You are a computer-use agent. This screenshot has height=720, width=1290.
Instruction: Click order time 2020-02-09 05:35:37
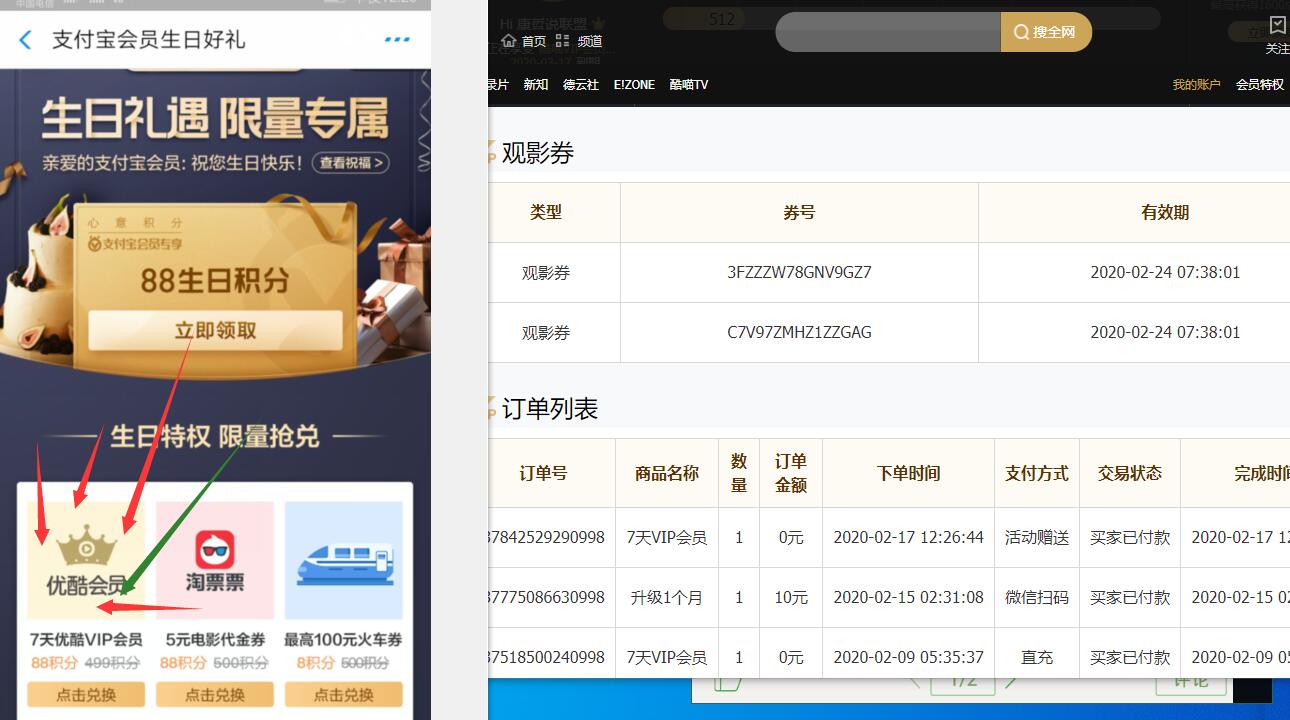click(908, 657)
